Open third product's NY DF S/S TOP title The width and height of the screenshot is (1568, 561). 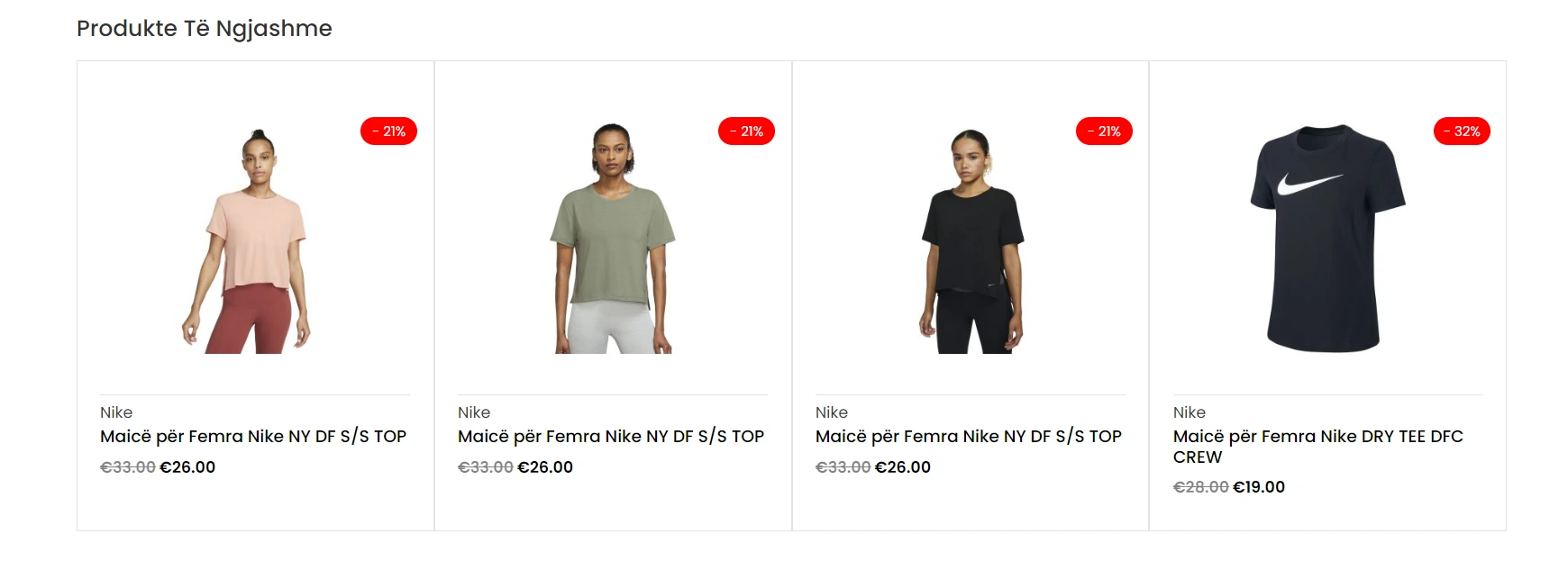[x=969, y=437]
